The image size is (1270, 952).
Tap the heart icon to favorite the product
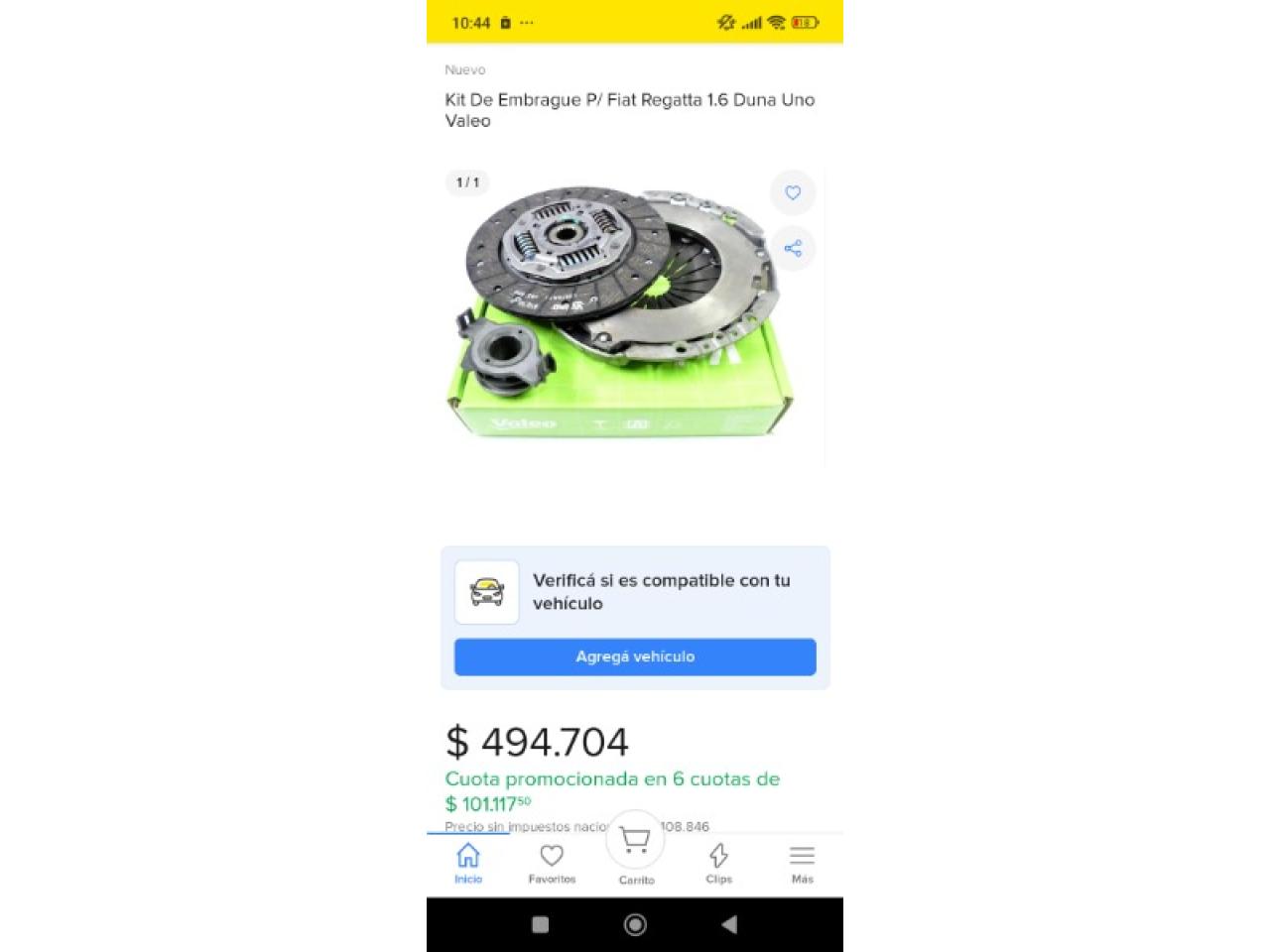point(793,192)
